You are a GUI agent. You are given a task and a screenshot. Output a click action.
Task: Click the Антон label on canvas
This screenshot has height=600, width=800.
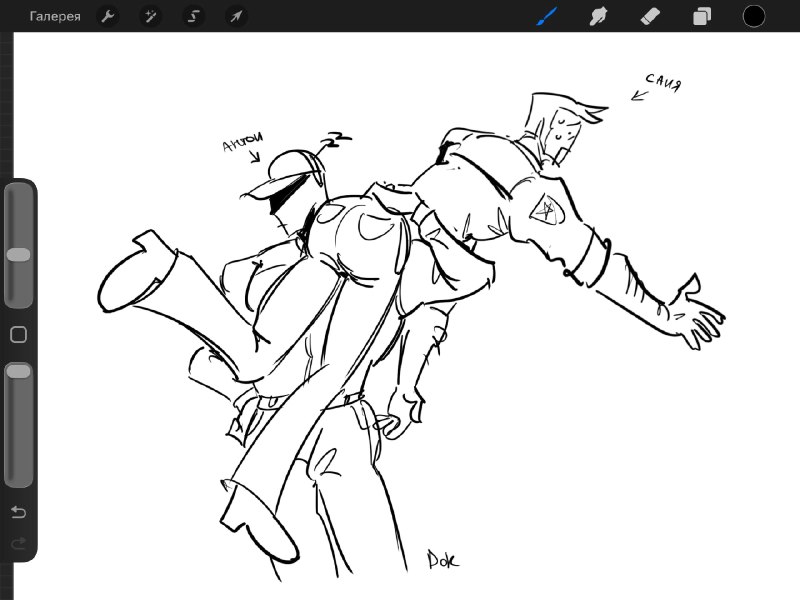coord(243,142)
